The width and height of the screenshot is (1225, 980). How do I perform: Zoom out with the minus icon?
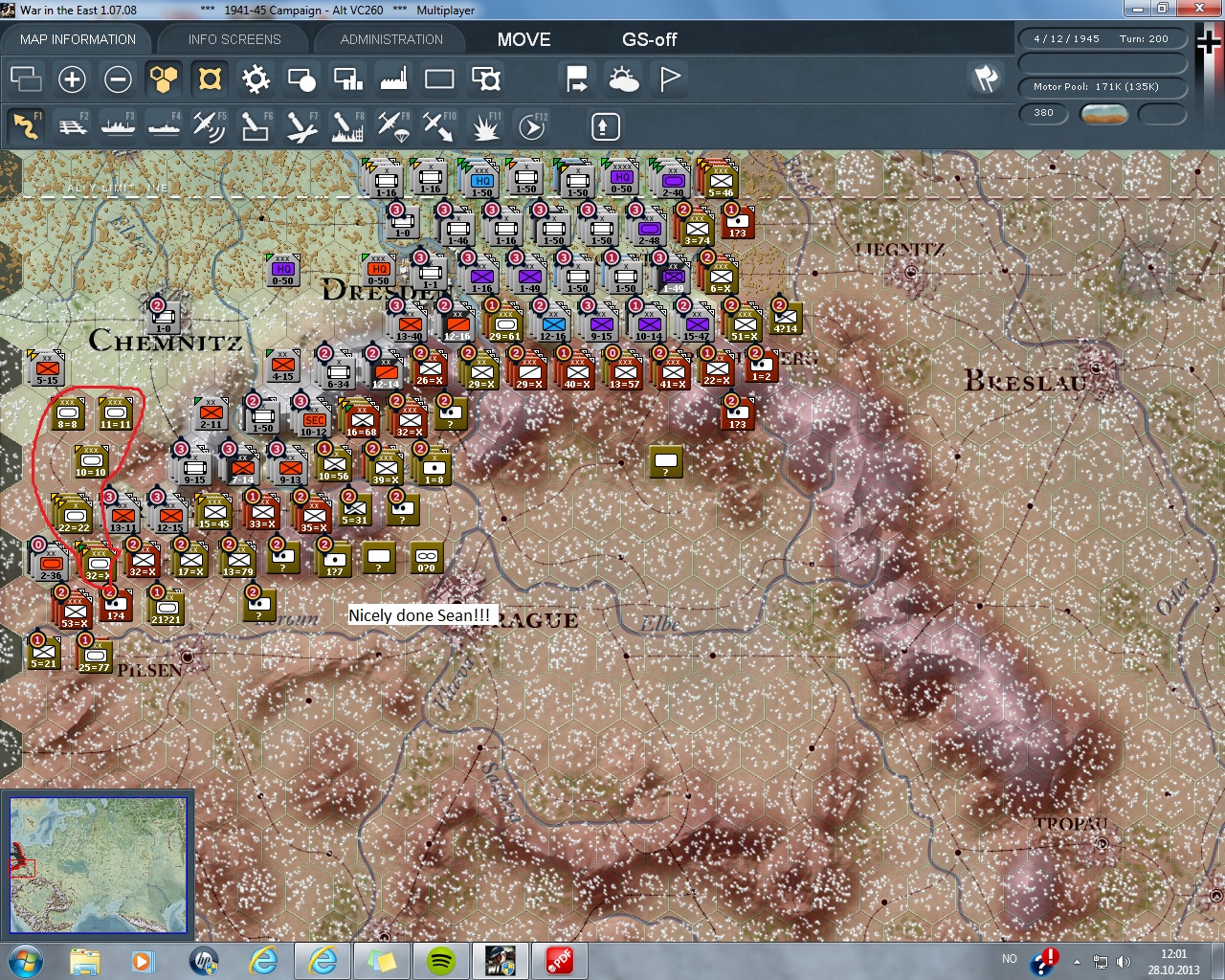point(118,78)
